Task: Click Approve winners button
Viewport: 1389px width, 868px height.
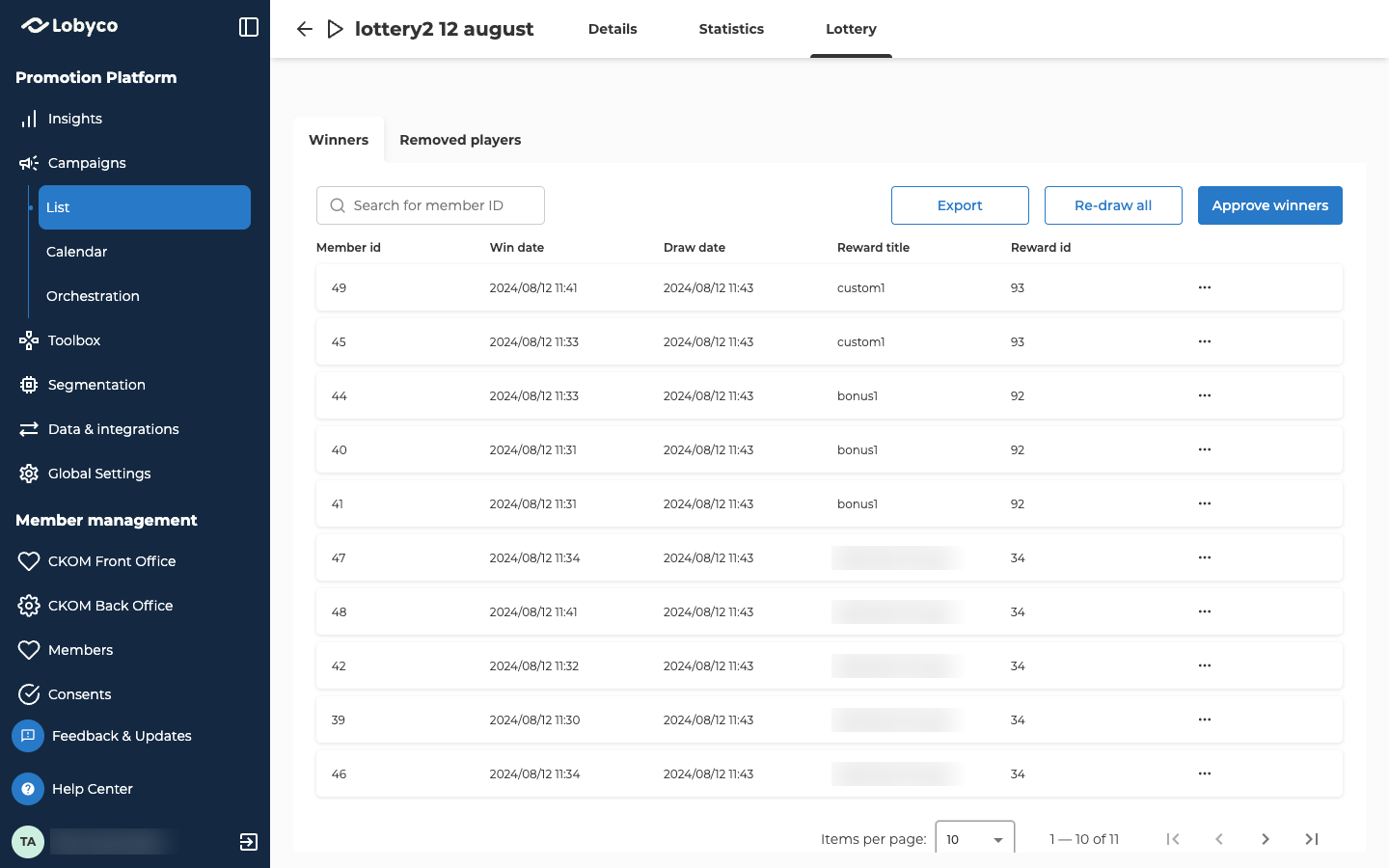Action: pos(1270,205)
